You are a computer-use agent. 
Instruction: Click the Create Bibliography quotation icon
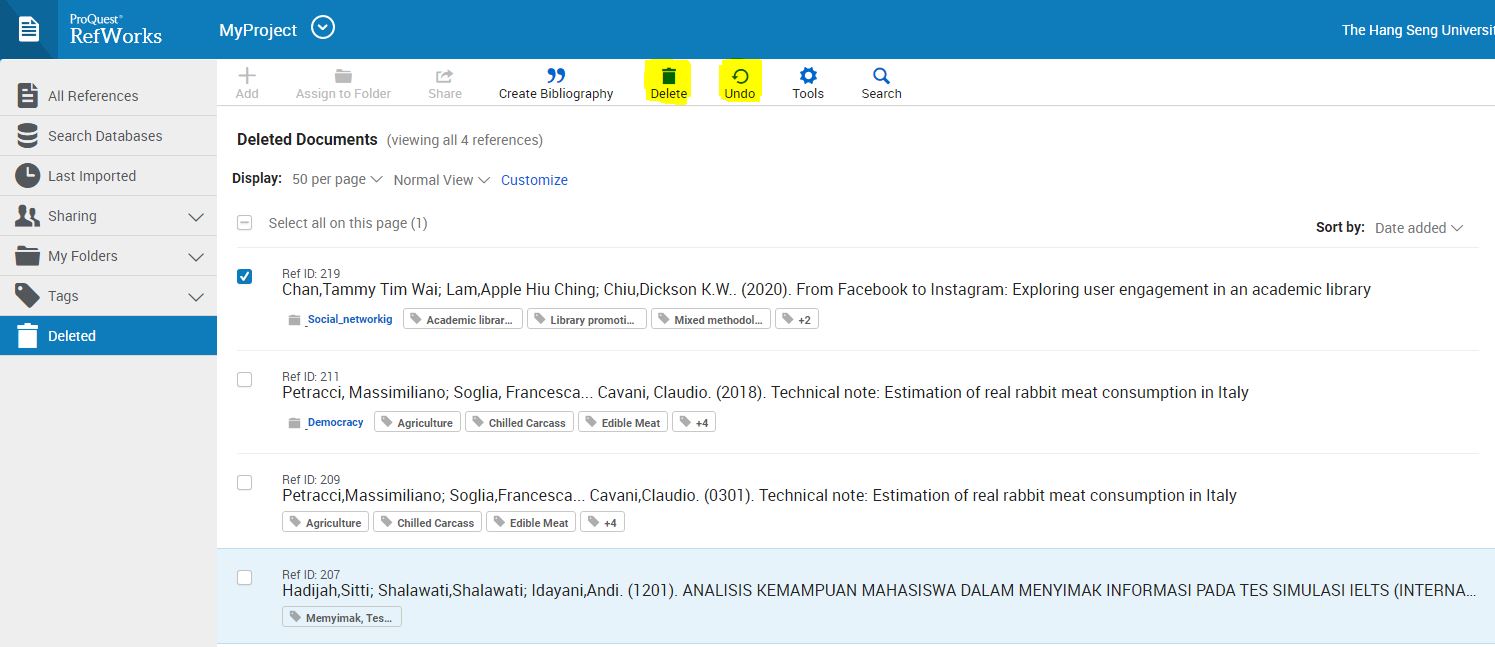tap(555, 75)
